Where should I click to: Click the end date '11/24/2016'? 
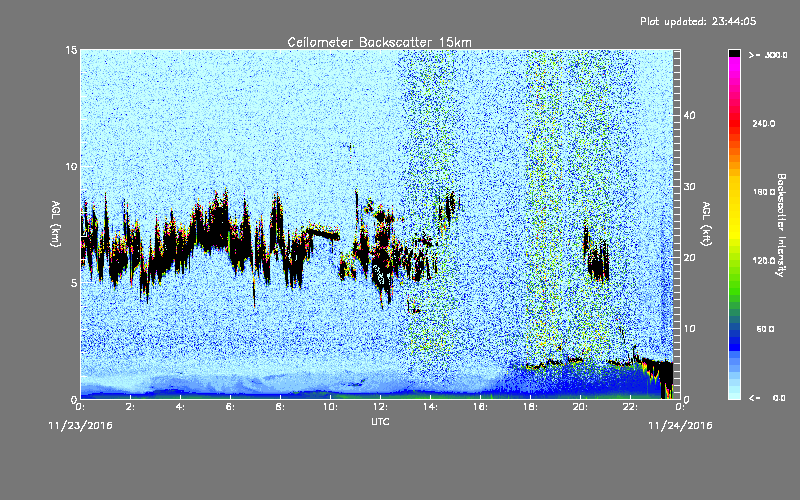point(680,426)
